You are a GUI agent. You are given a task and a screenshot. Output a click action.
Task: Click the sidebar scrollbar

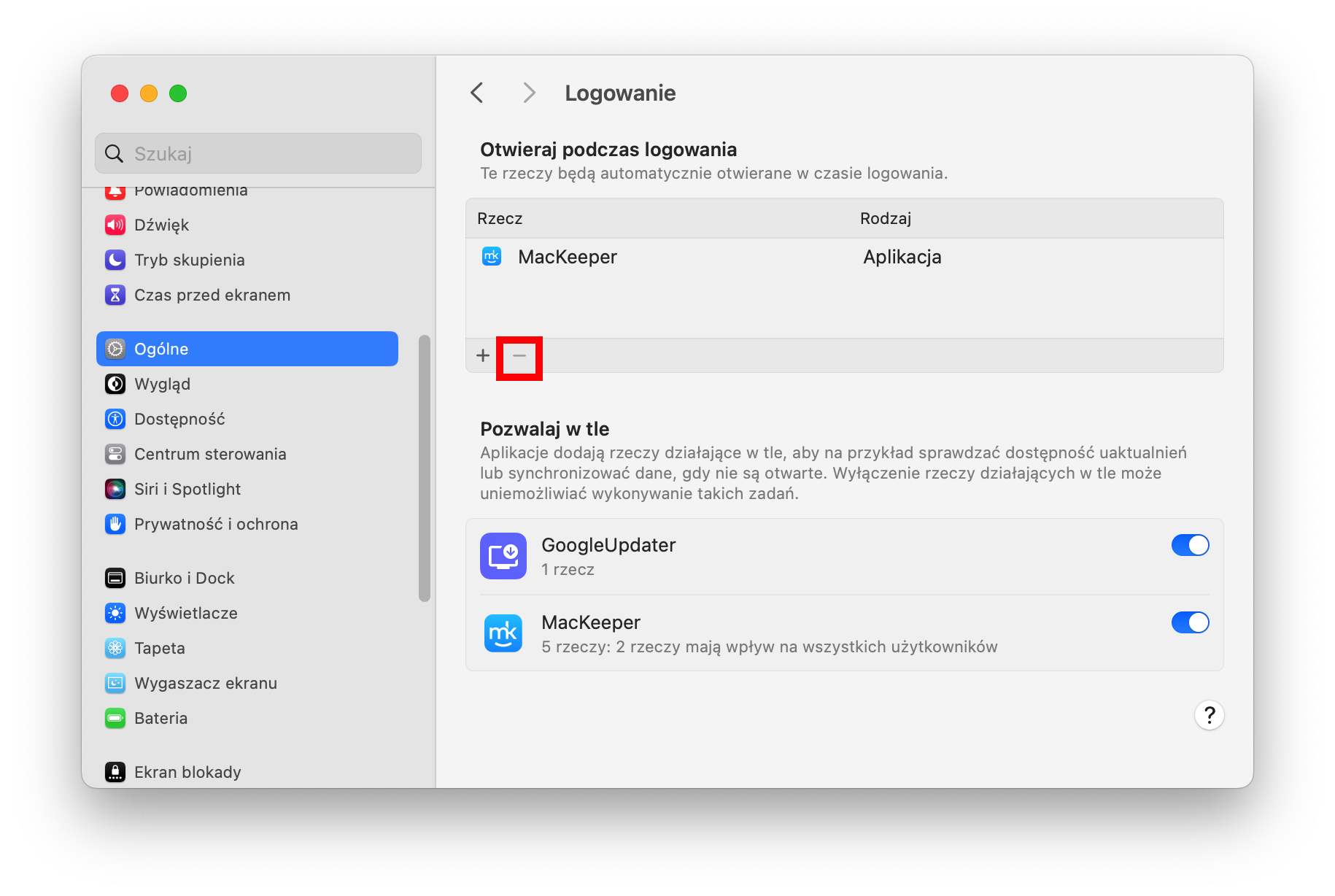(x=424, y=468)
